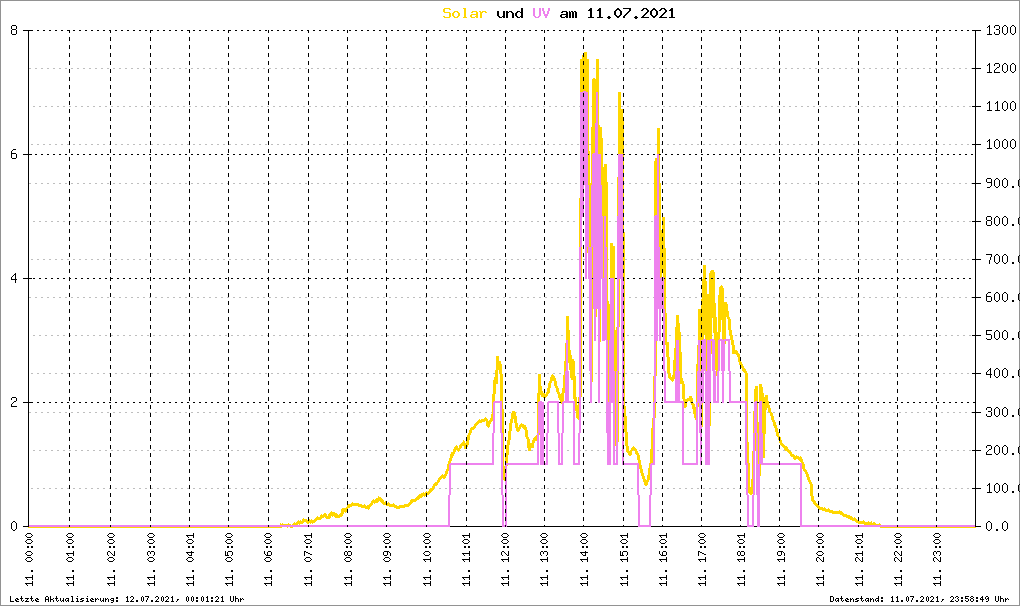The image size is (1020, 606).
Task: Select the right axis label "1000"
Action: pyautogui.click(x=1002, y=144)
